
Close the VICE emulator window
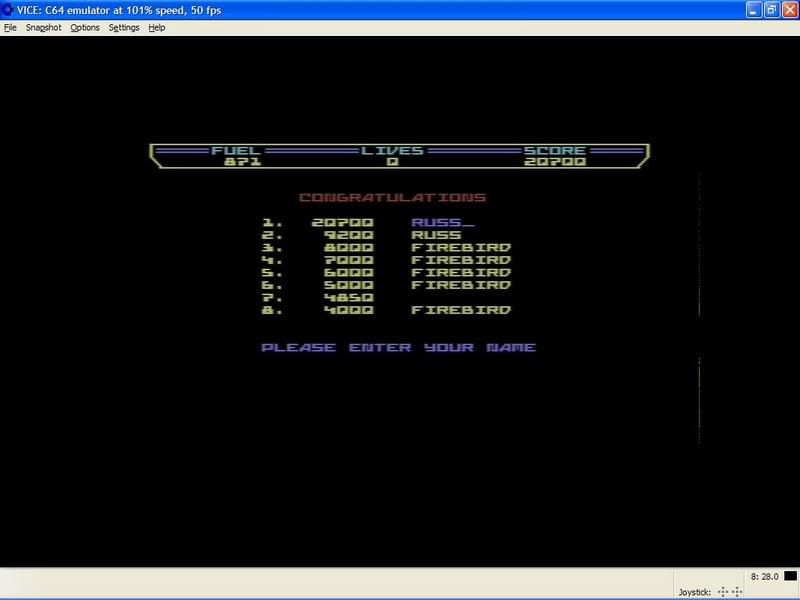789,9
